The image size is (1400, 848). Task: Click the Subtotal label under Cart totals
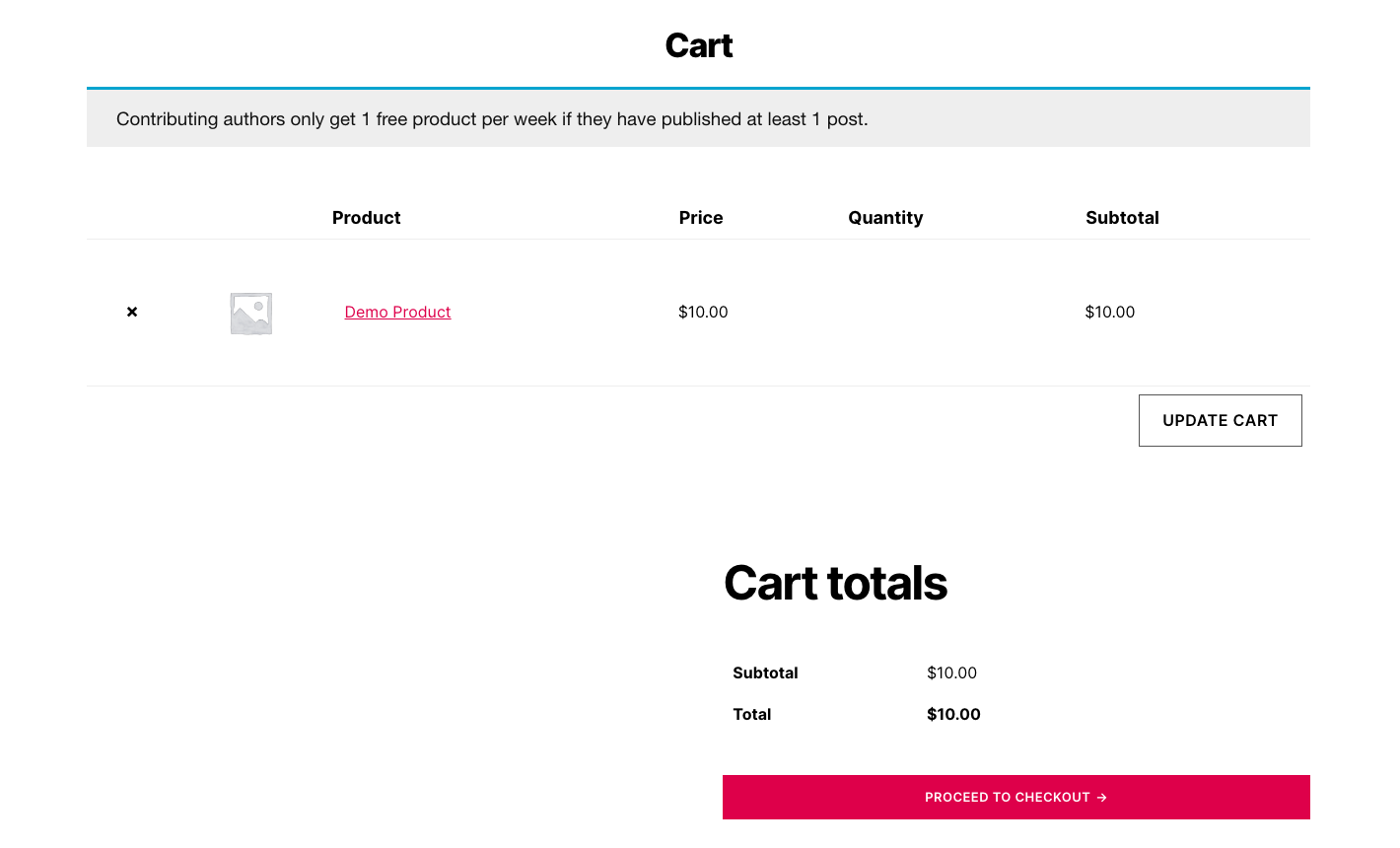(x=765, y=672)
